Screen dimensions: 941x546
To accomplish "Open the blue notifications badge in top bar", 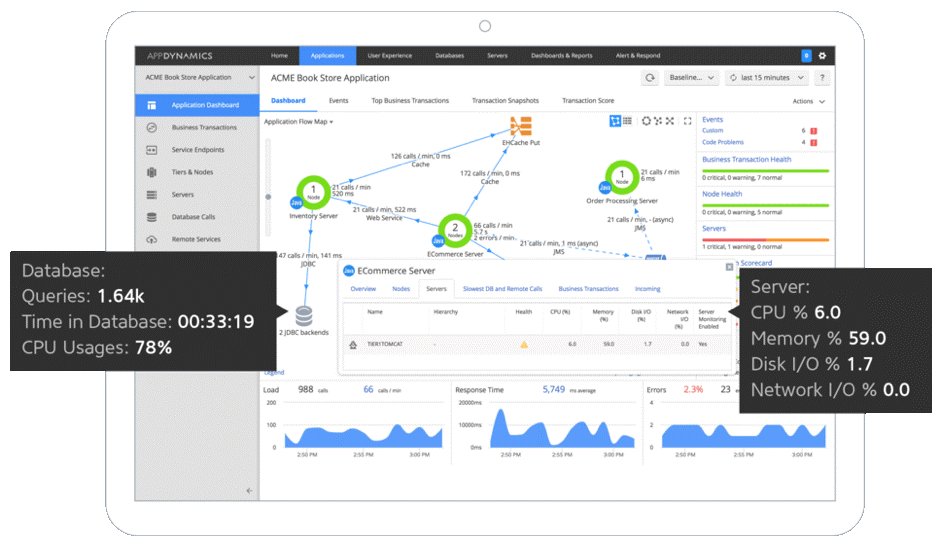I will click(807, 55).
